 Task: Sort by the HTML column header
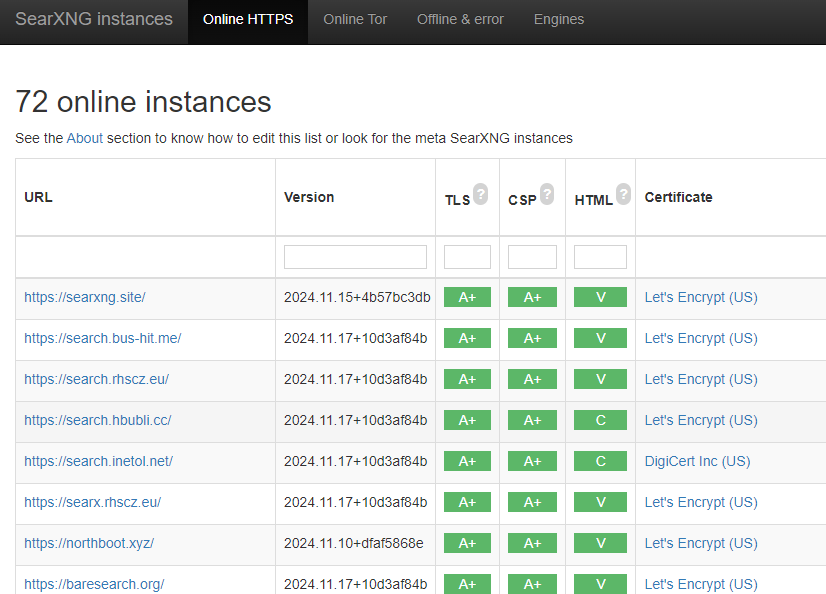coord(594,200)
